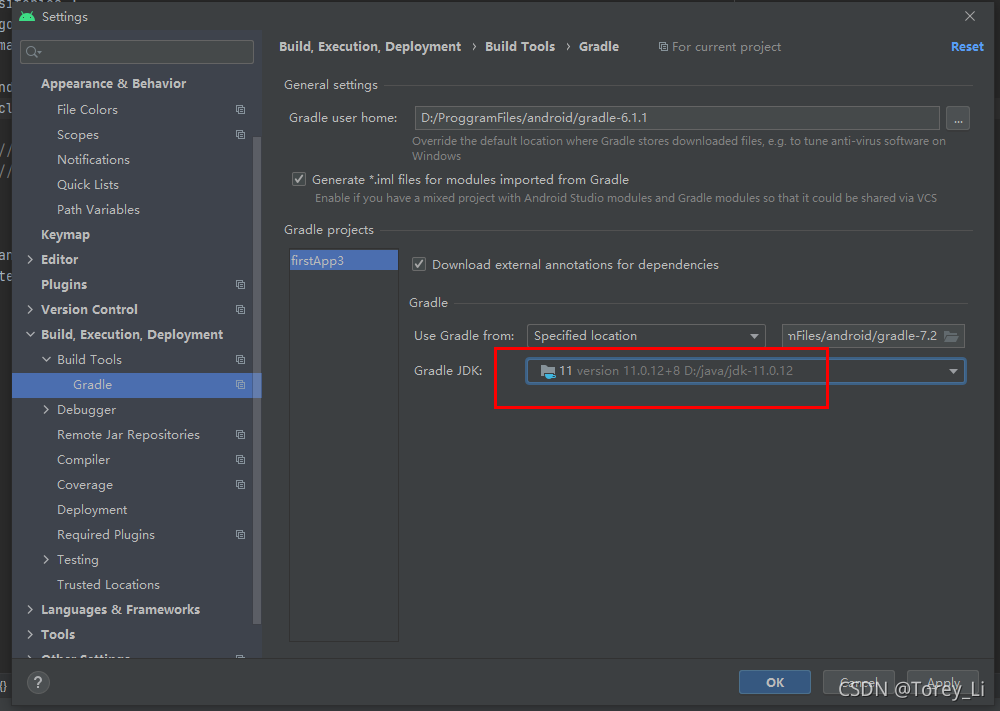Select firstApp3 in Gradle projects list

tap(344, 260)
